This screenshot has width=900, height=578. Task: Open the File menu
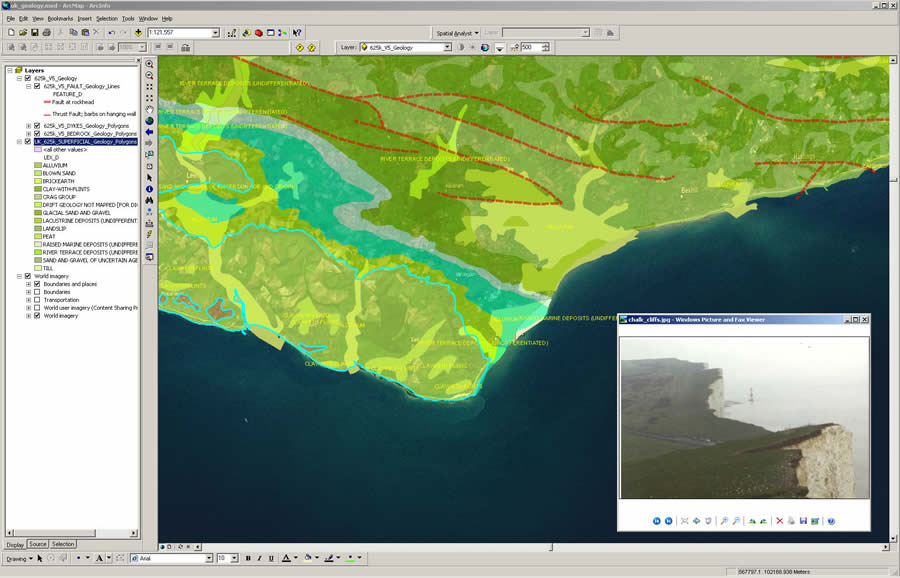[x=10, y=18]
